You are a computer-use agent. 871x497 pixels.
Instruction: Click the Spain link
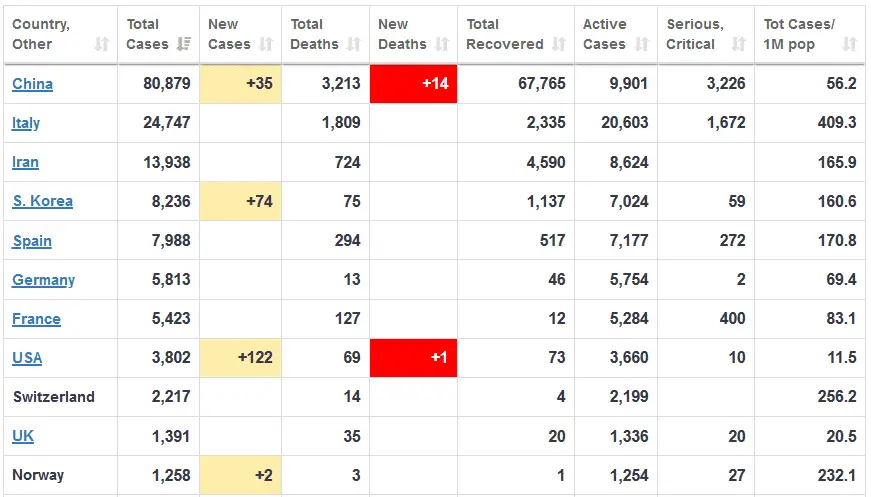click(32, 241)
